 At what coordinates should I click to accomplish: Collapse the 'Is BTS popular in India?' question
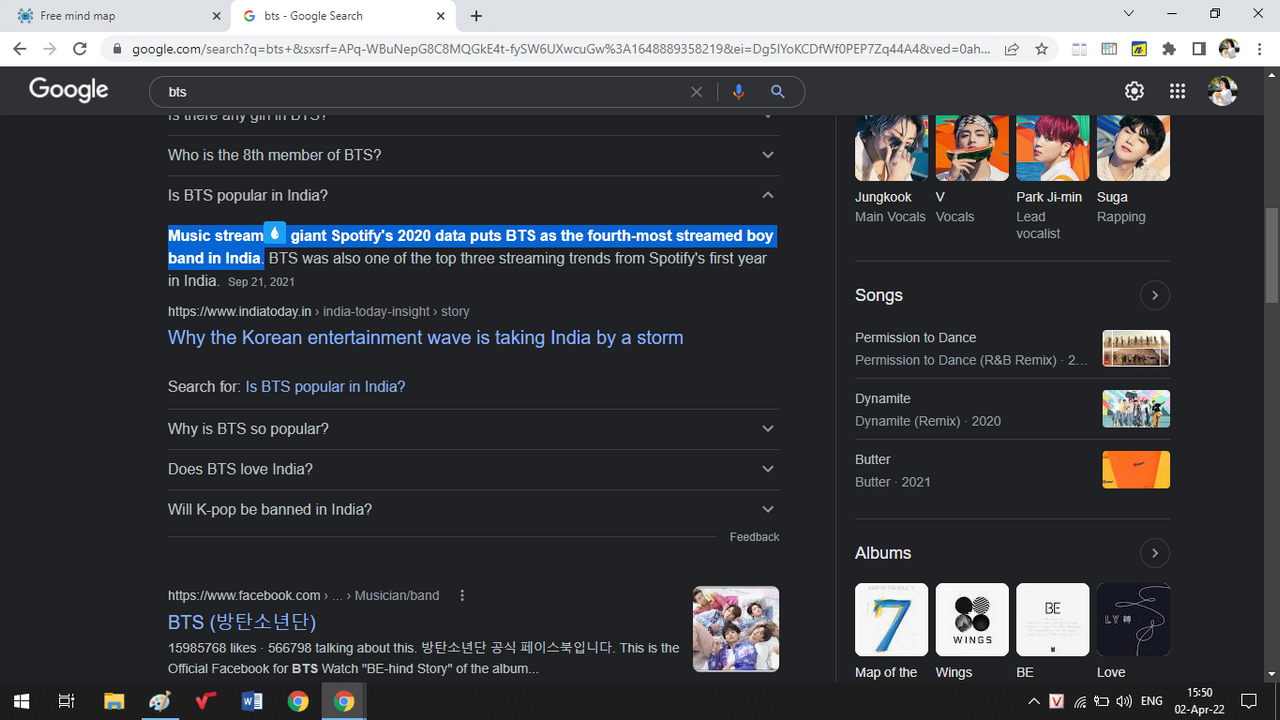click(767, 195)
